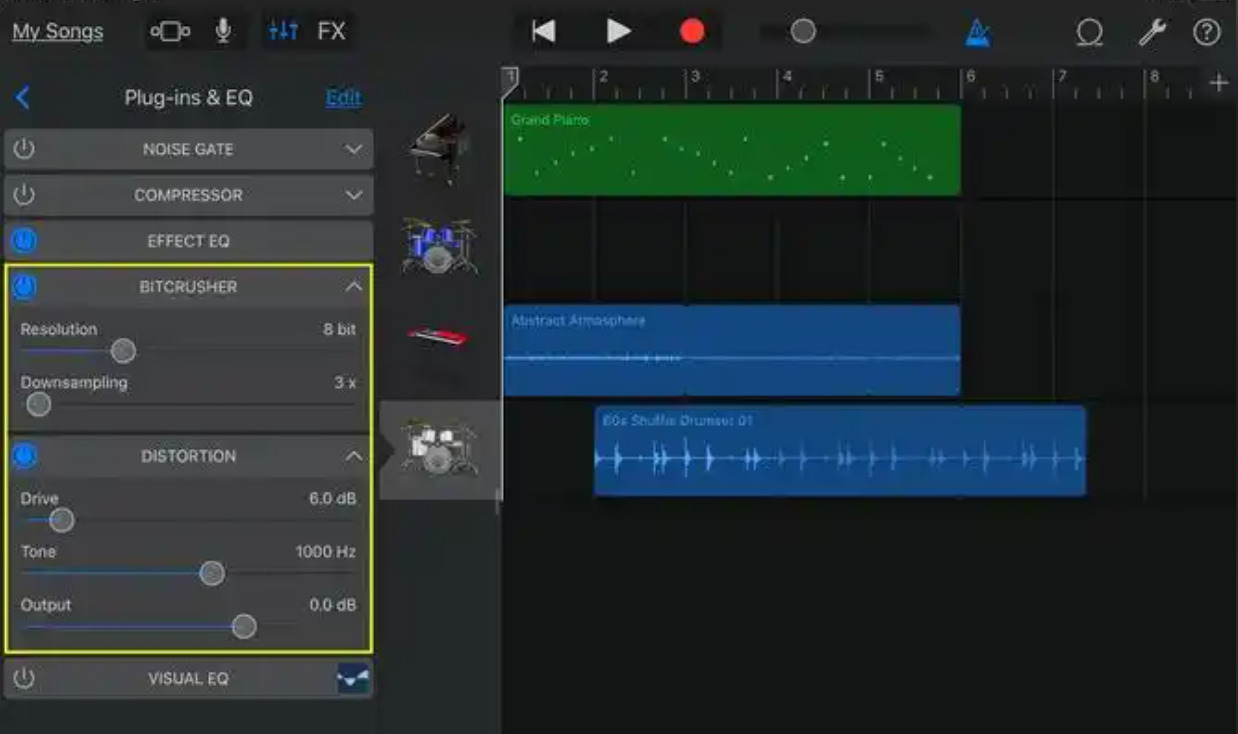Turn off the Bitcrusher power toggle
Screen dimensions: 1238x734
(24, 287)
